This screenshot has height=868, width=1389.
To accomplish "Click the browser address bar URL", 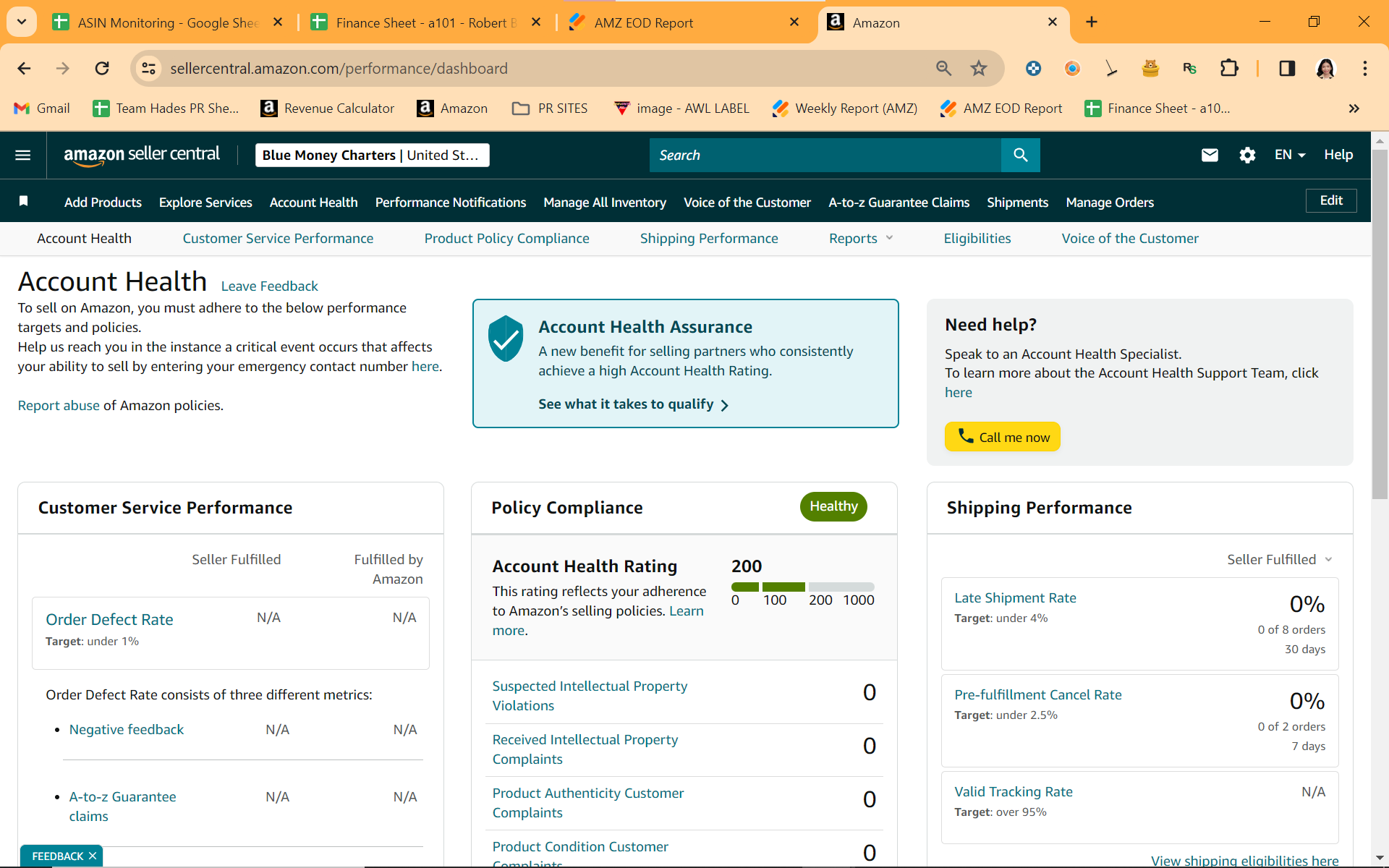I will coord(339,68).
